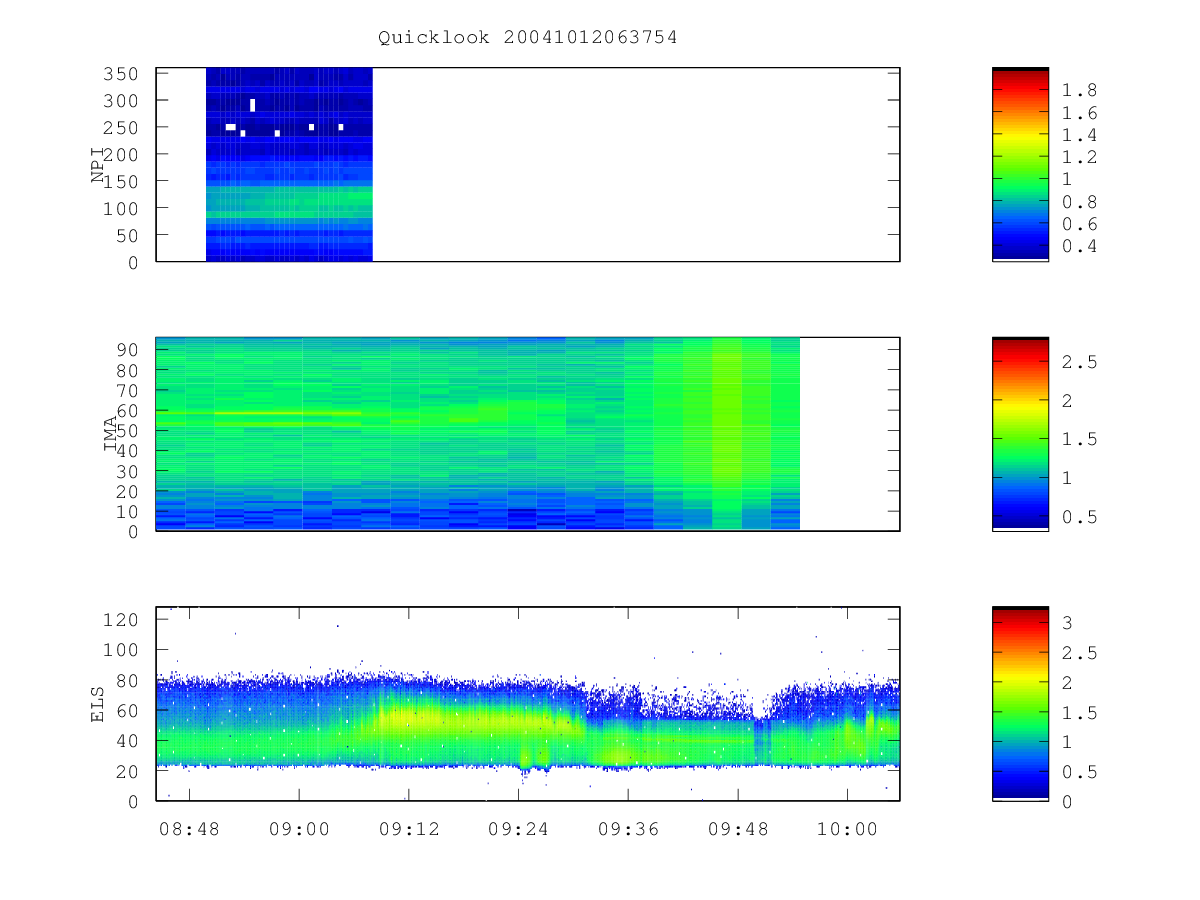Click the 2 value on IMA color bar
The image size is (1200, 900).
click(1068, 401)
